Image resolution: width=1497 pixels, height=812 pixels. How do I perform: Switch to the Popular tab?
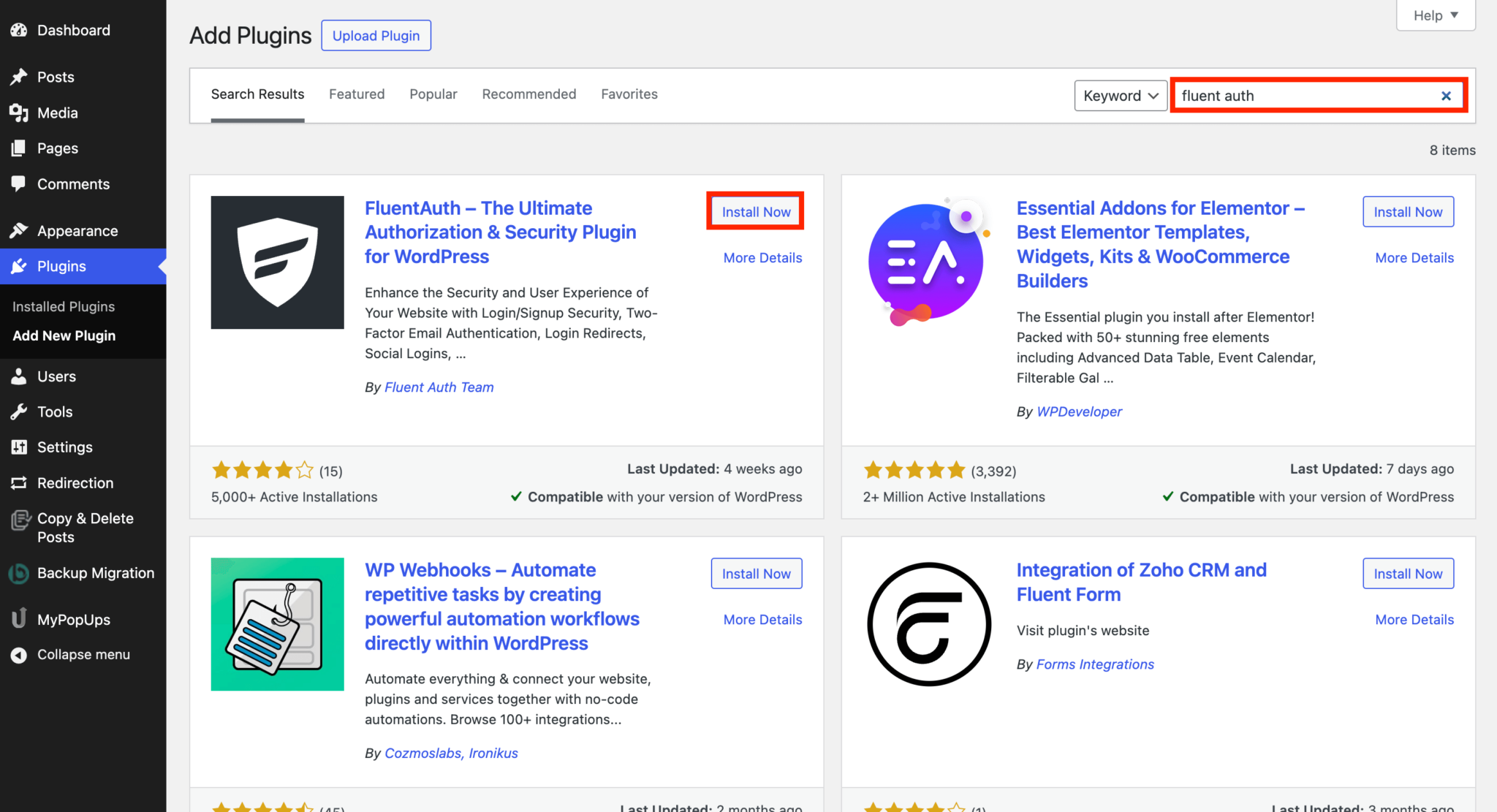point(433,94)
